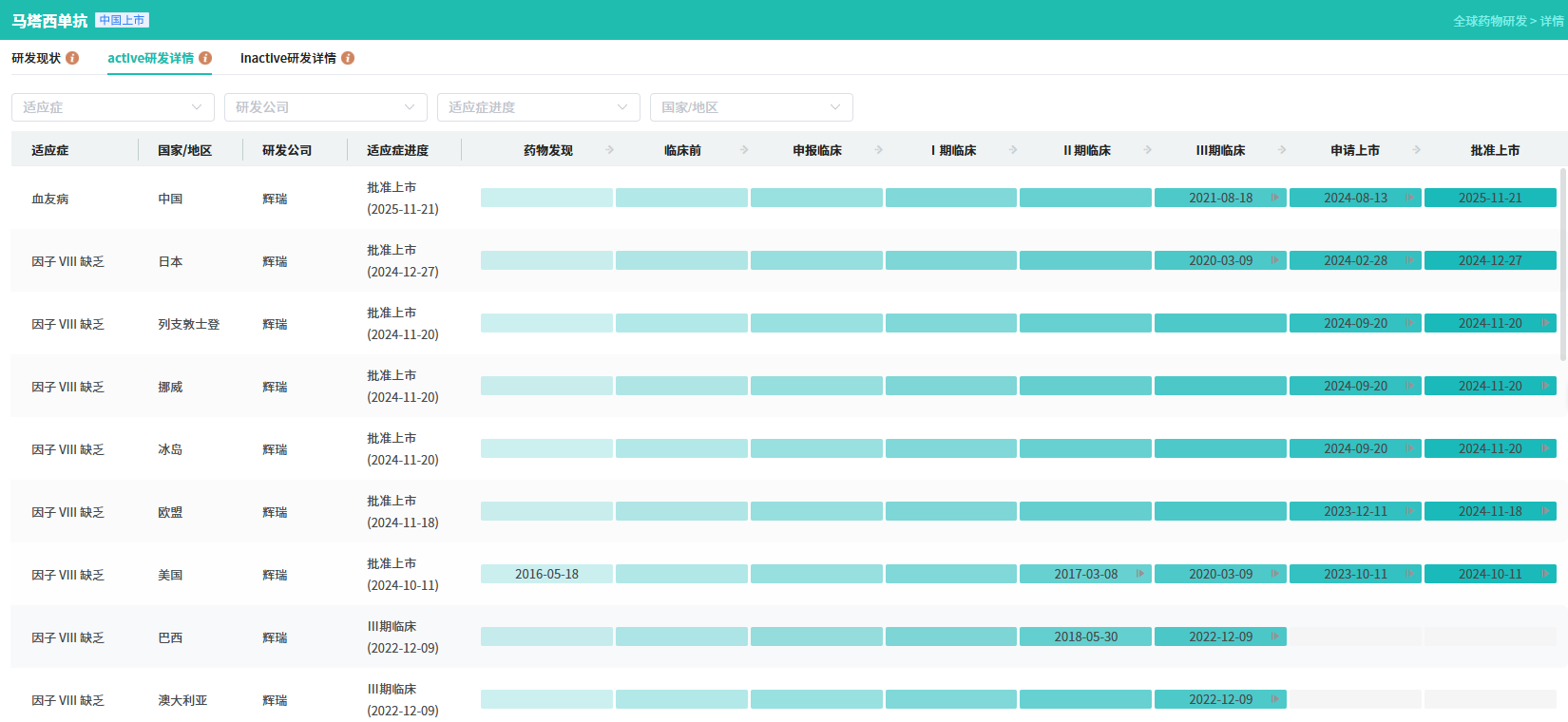Screen dimensions: 1568x722
Task: Click detail arrow icon on 2021-08-18 cell
Action: [1274, 198]
